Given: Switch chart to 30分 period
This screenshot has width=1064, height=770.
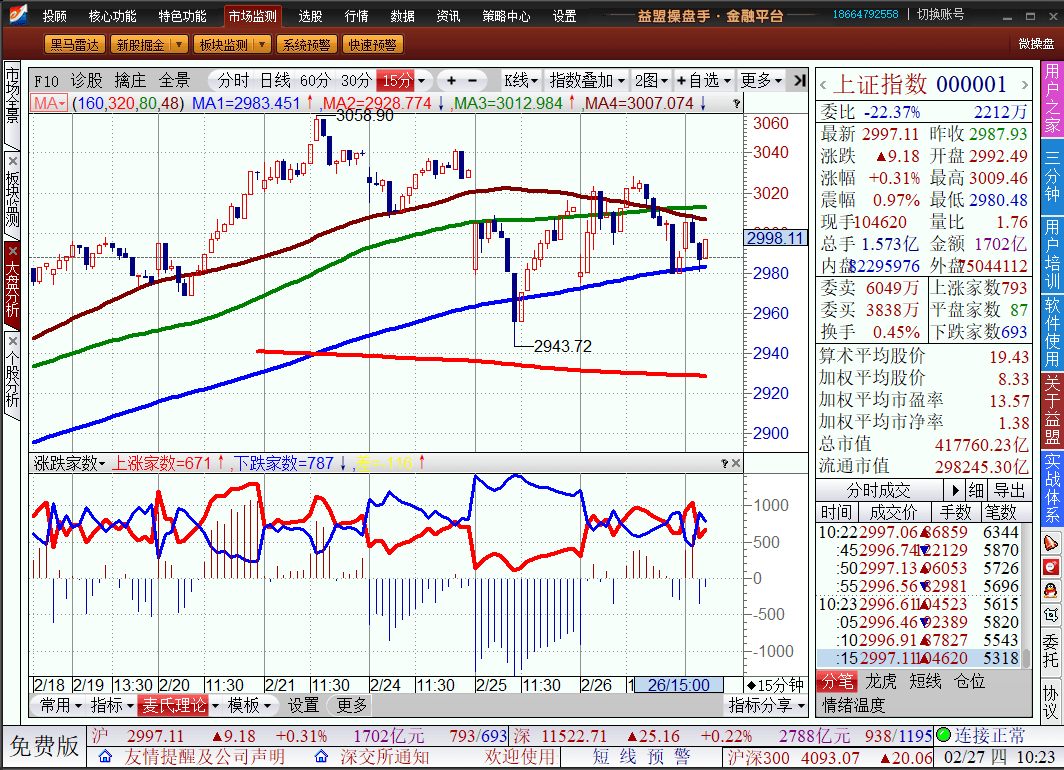Looking at the screenshot, I should [x=356, y=81].
